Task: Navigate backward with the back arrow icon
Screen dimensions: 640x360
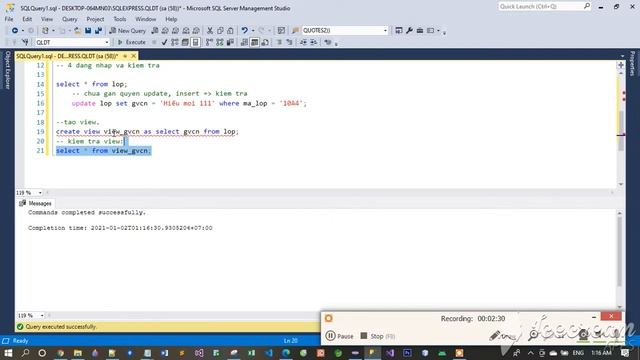Action: pos(15,31)
